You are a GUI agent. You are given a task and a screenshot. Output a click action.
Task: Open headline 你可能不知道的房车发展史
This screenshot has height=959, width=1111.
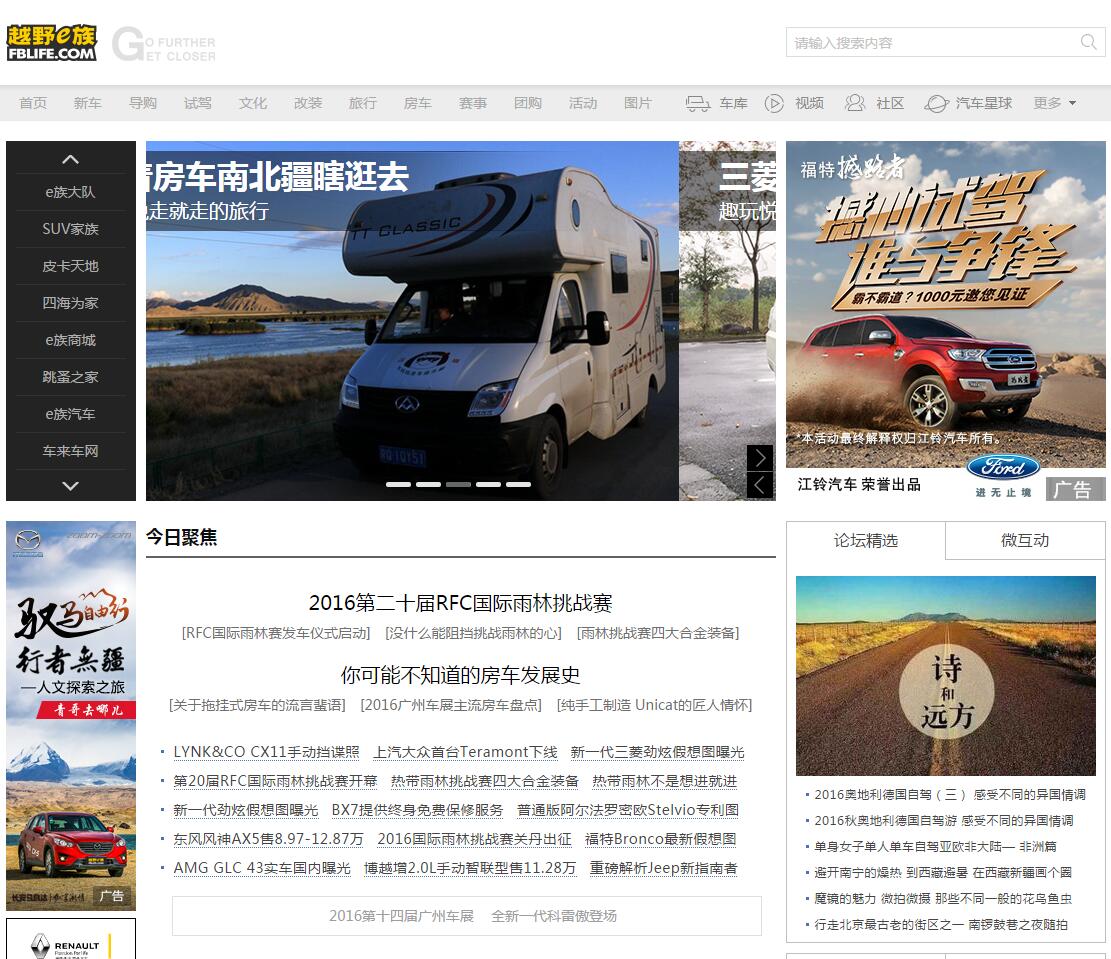(461, 675)
